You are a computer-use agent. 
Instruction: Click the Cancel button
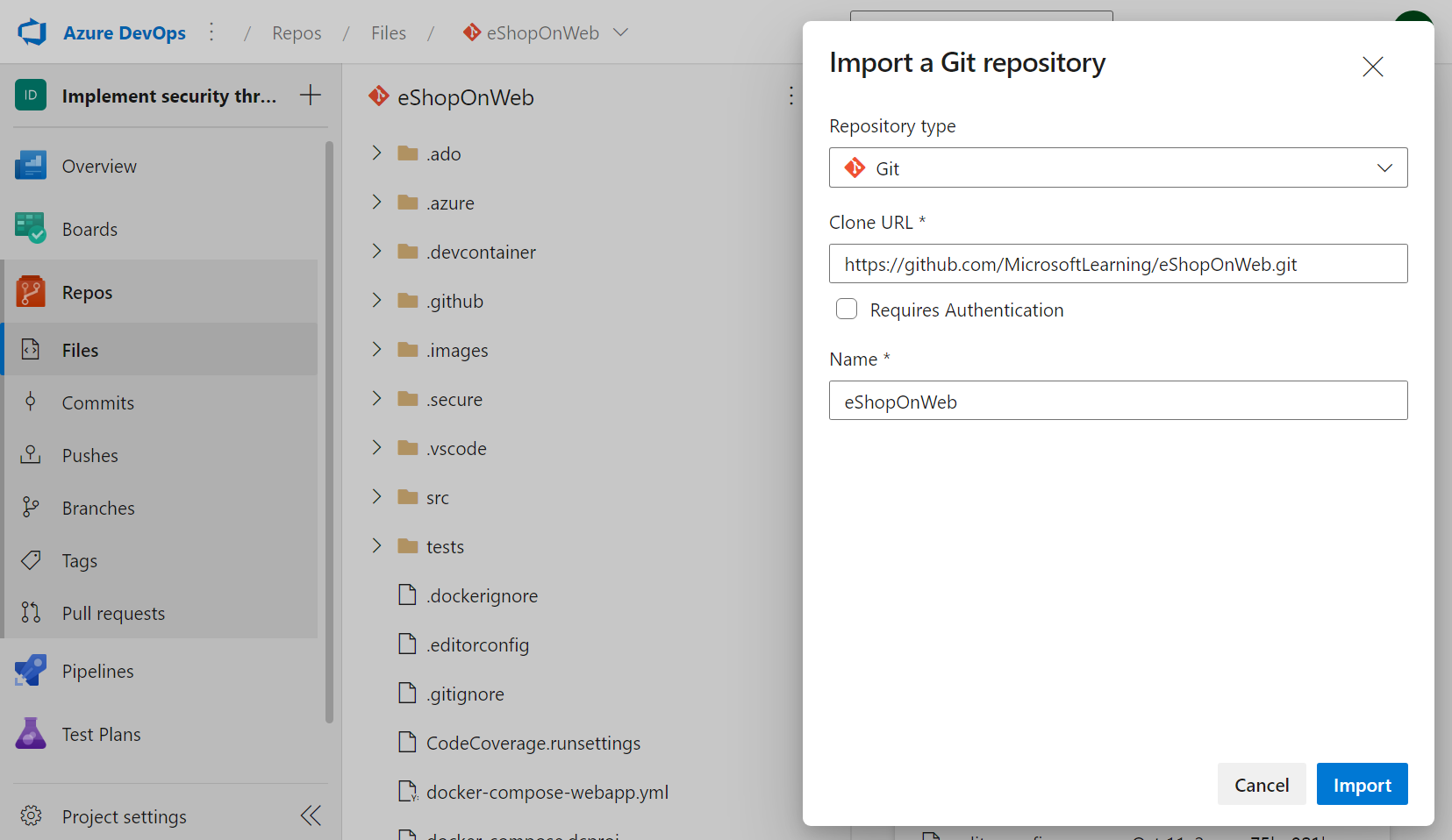[1262, 784]
